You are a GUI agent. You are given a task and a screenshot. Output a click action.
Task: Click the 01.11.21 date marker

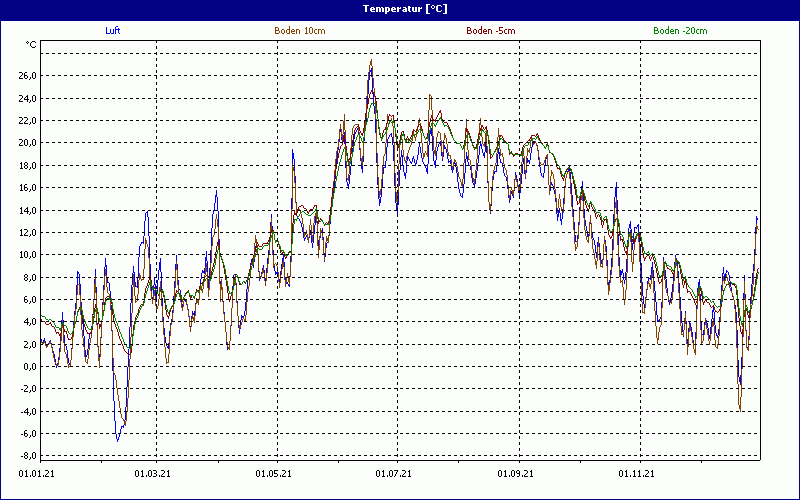coord(638,473)
